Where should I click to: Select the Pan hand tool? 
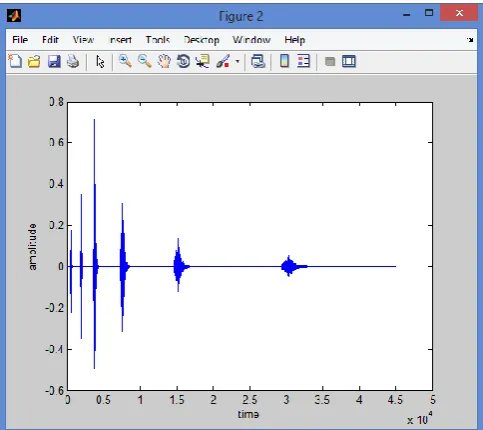tap(164, 61)
